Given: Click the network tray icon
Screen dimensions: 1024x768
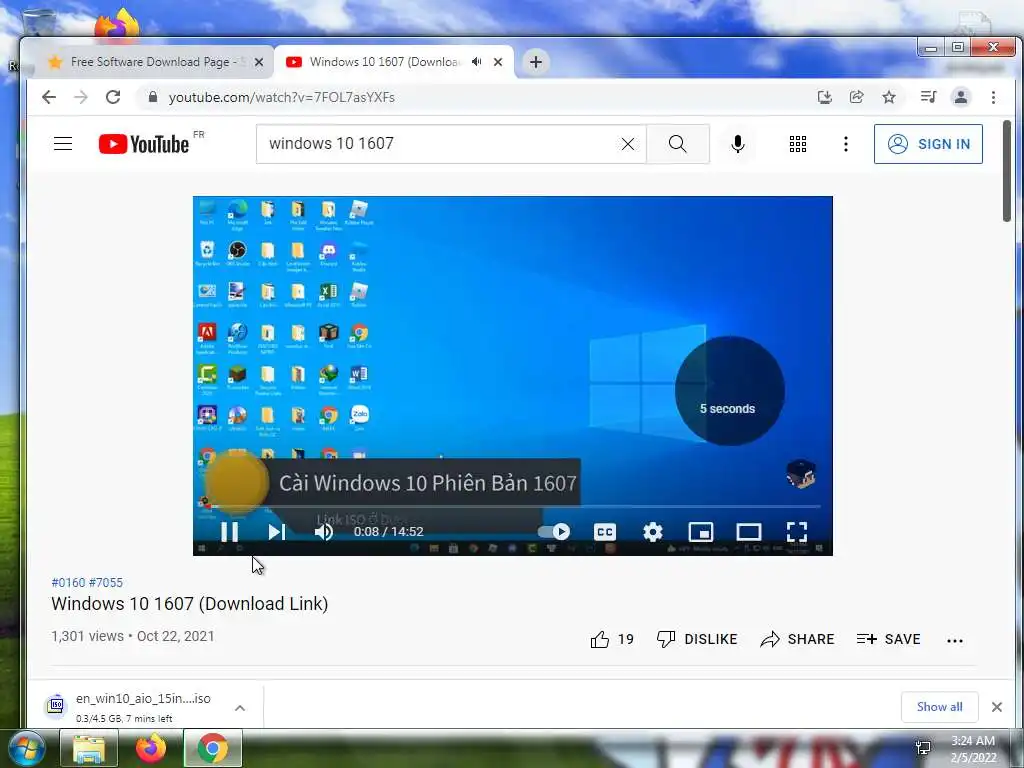Looking at the screenshot, I should (923, 748).
